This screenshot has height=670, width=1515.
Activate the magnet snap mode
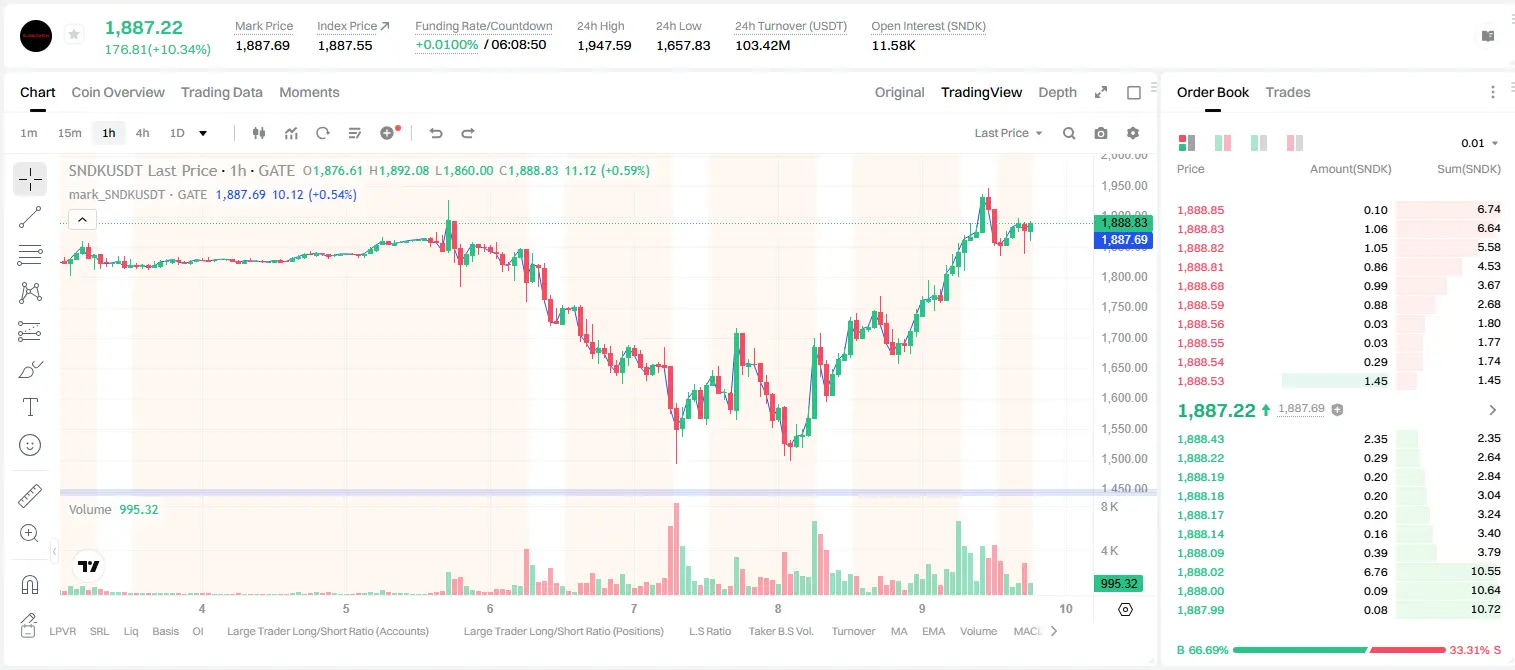30,585
